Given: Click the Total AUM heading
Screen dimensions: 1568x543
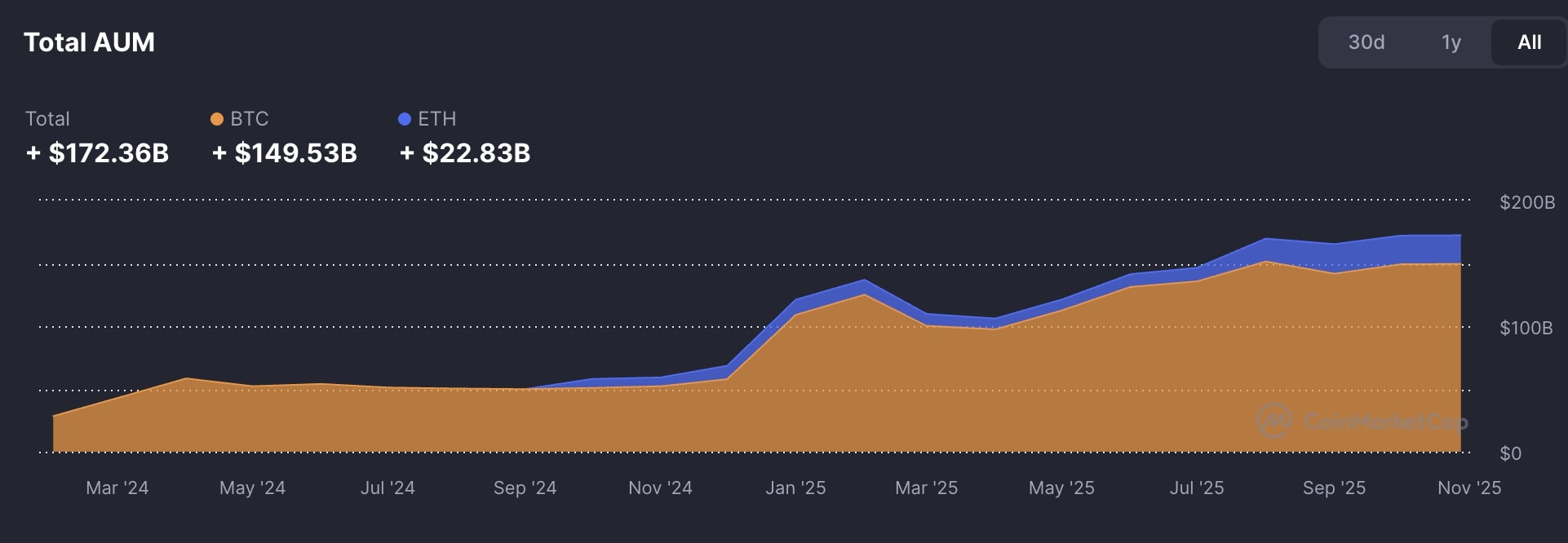Looking at the screenshot, I should click(x=89, y=42).
